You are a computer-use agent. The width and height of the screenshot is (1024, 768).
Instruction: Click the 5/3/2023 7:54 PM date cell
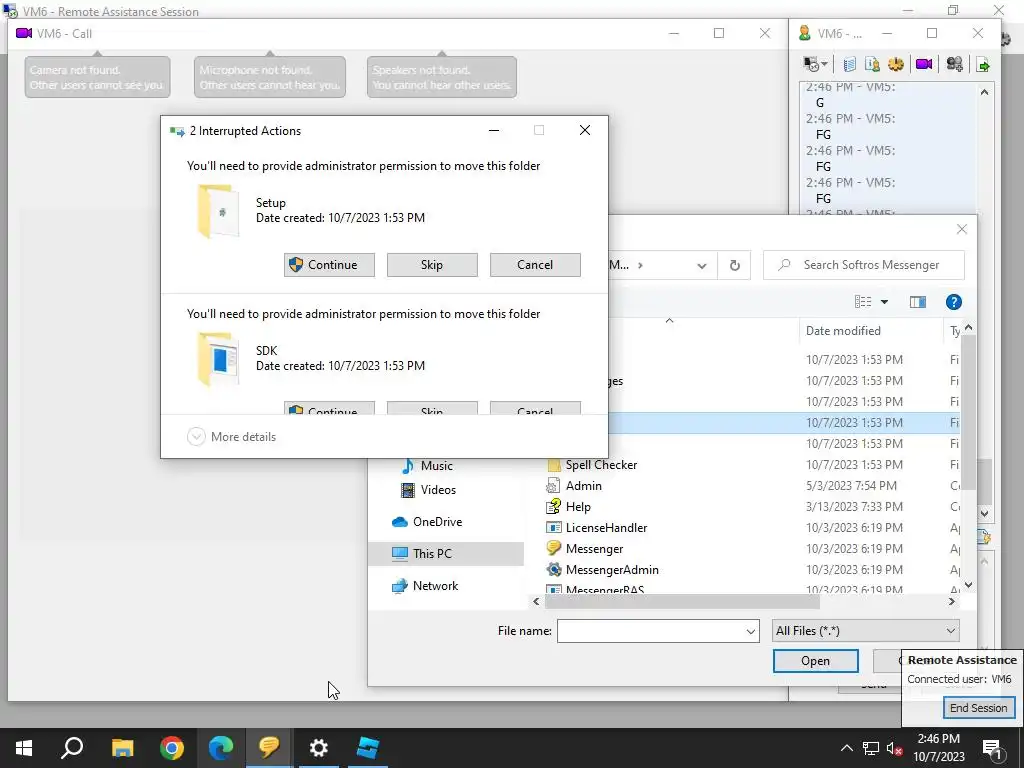pos(851,486)
